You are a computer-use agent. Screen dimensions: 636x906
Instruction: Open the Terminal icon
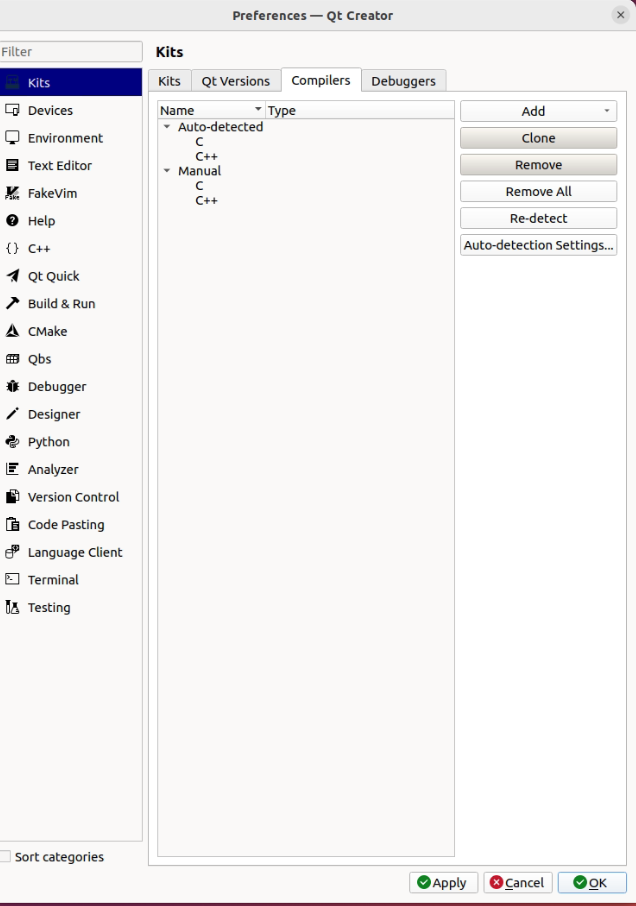pyautogui.click(x=12, y=579)
